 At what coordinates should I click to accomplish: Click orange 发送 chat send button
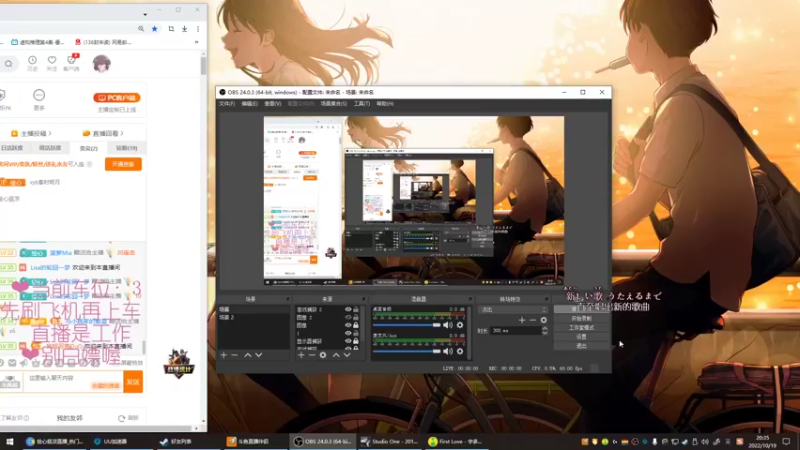(x=133, y=382)
